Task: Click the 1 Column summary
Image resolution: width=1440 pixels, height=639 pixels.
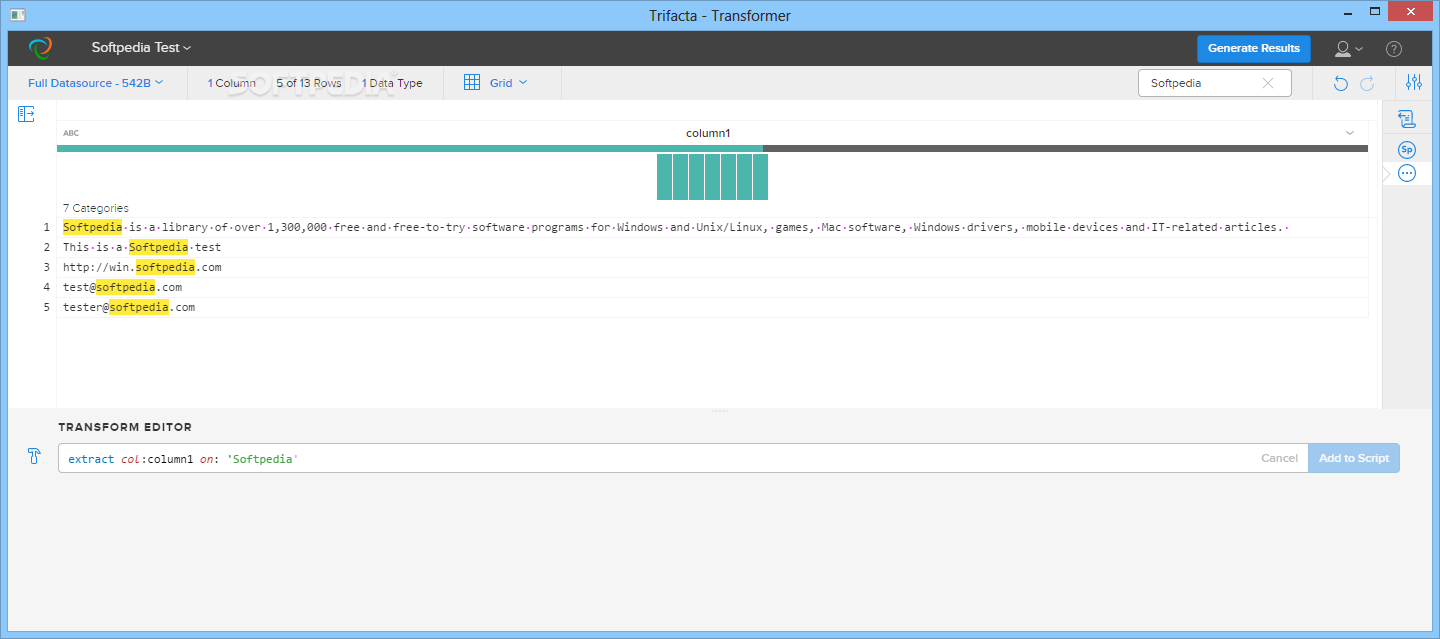Action: click(x=231, y=83)
